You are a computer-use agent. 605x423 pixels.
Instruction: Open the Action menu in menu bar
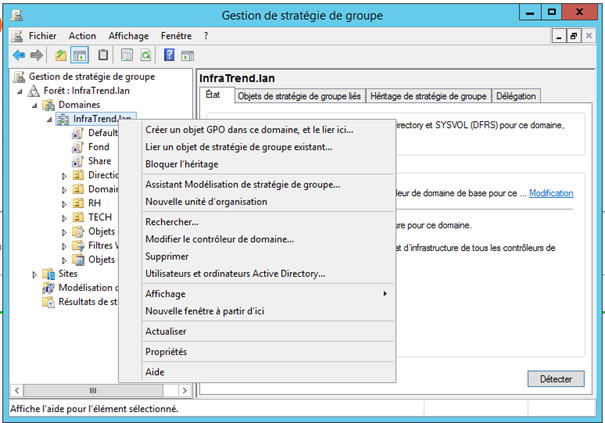point(83,35)
